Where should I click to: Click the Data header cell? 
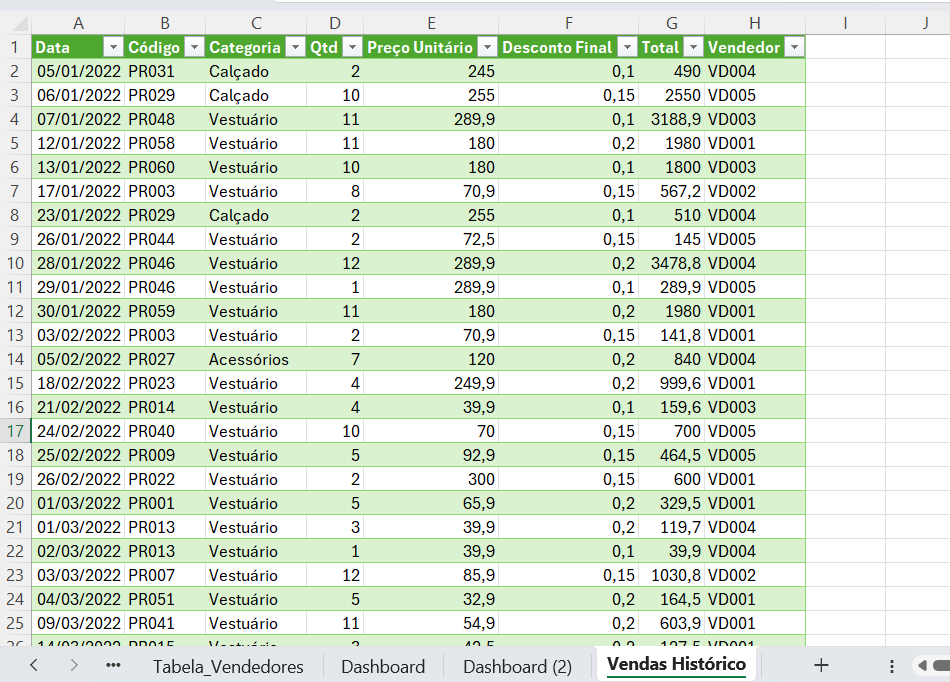pos(78,47)
